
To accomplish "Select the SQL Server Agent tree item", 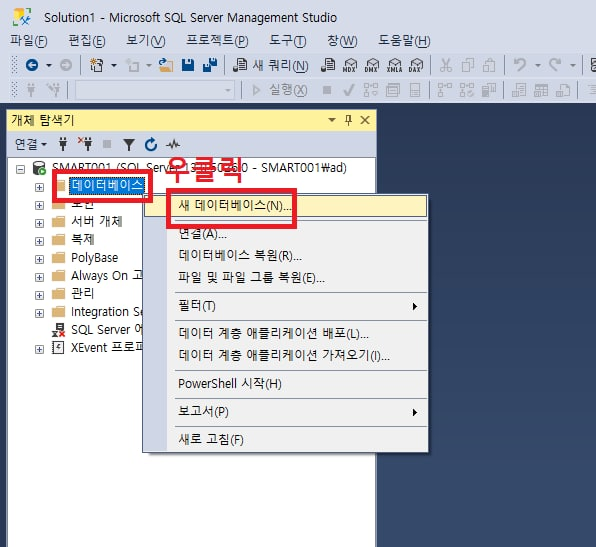I will (x=97, y=330).
